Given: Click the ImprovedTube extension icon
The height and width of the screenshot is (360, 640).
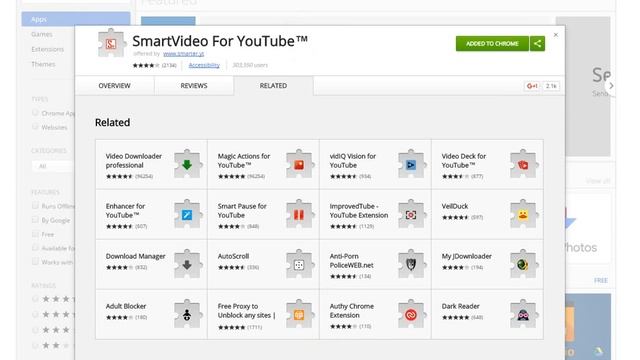Looking at the screenshot, I should (x=411, y=214).
